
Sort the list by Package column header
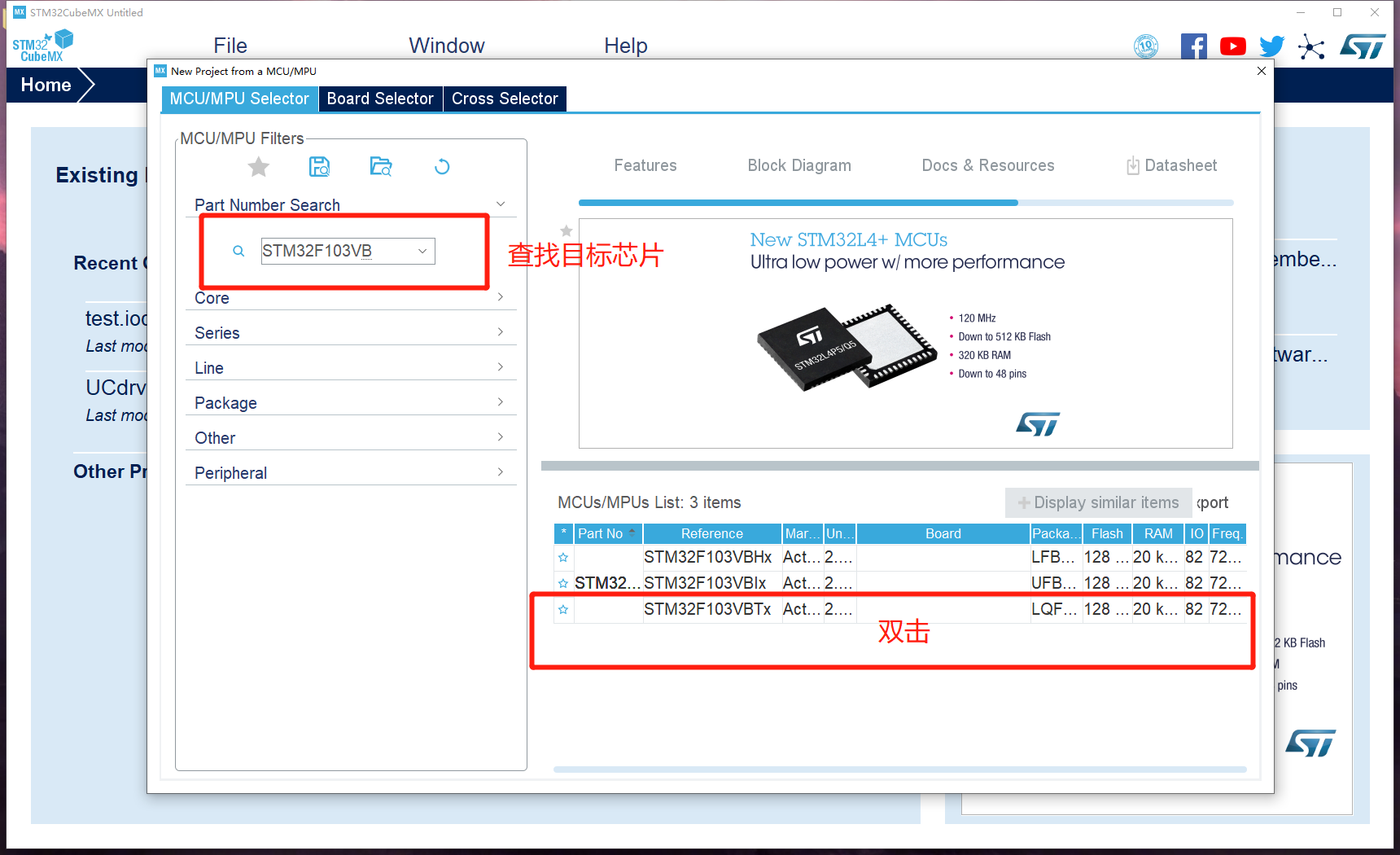click(x=1057, y=533)
